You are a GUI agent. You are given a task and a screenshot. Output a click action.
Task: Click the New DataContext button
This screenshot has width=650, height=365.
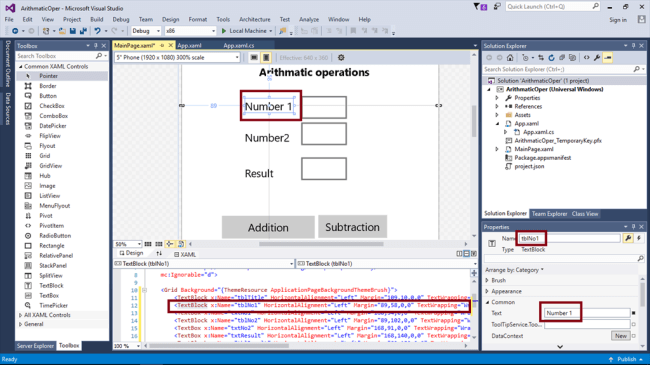621,336
